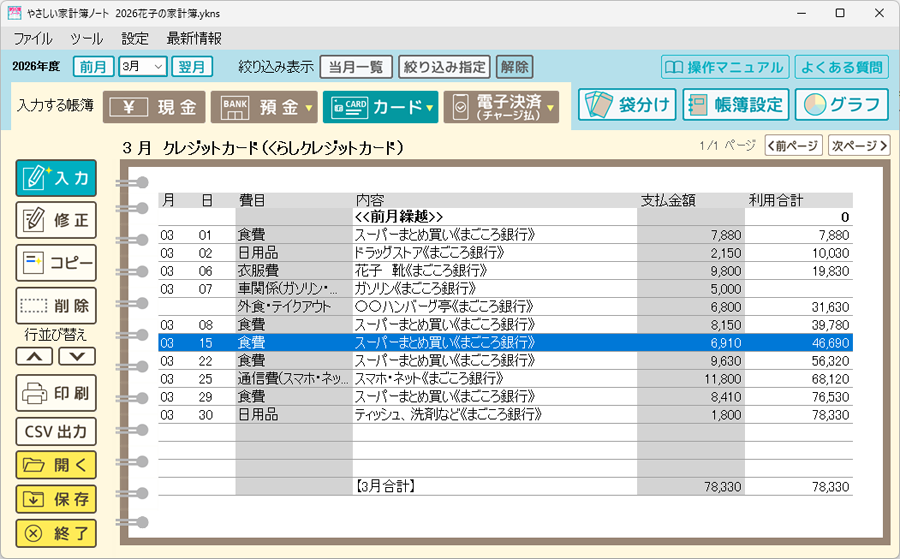Expand the カード ledger dropdown
The height and width of the screenshot is (559, 900).
coord(429,107)
